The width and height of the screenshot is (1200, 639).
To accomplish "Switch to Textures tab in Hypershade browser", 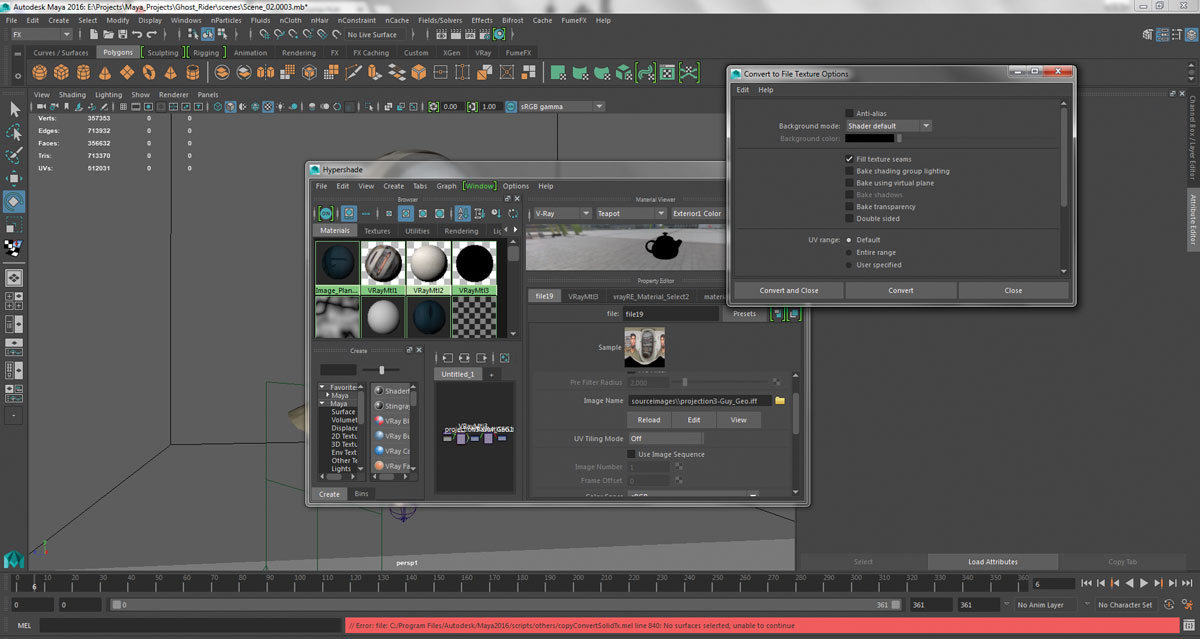I will pos(377,231).
